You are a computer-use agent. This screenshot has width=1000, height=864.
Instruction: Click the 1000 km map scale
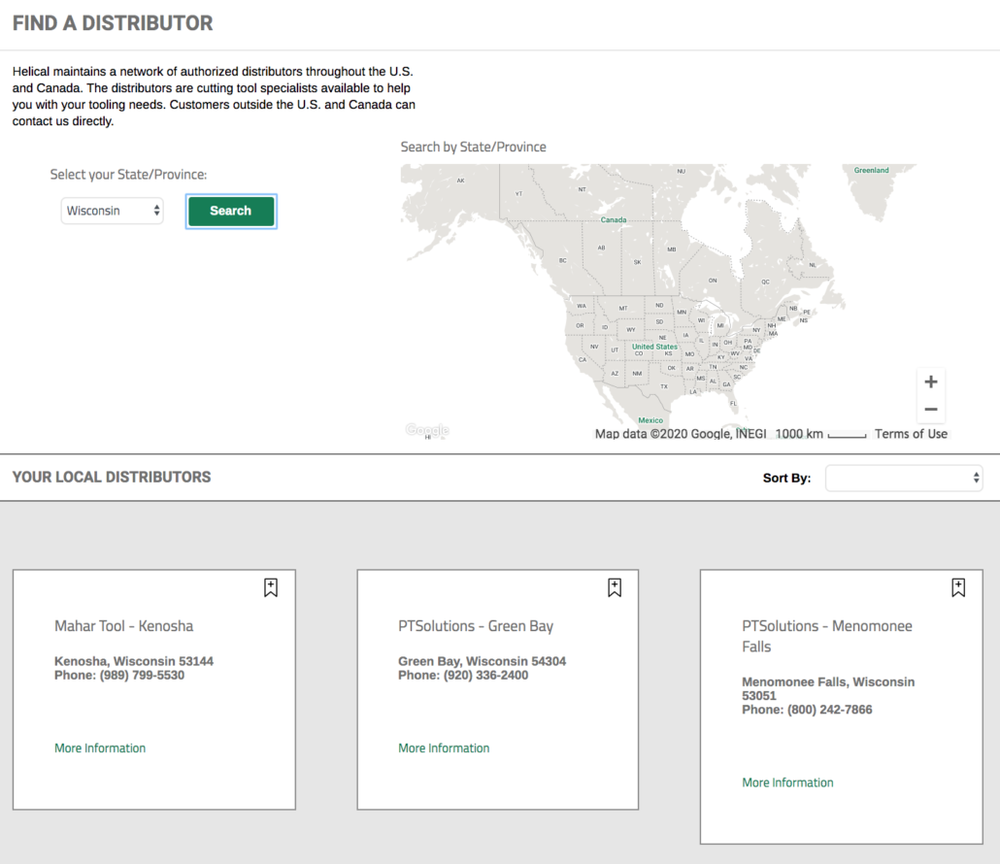click(x=821, y=434)
